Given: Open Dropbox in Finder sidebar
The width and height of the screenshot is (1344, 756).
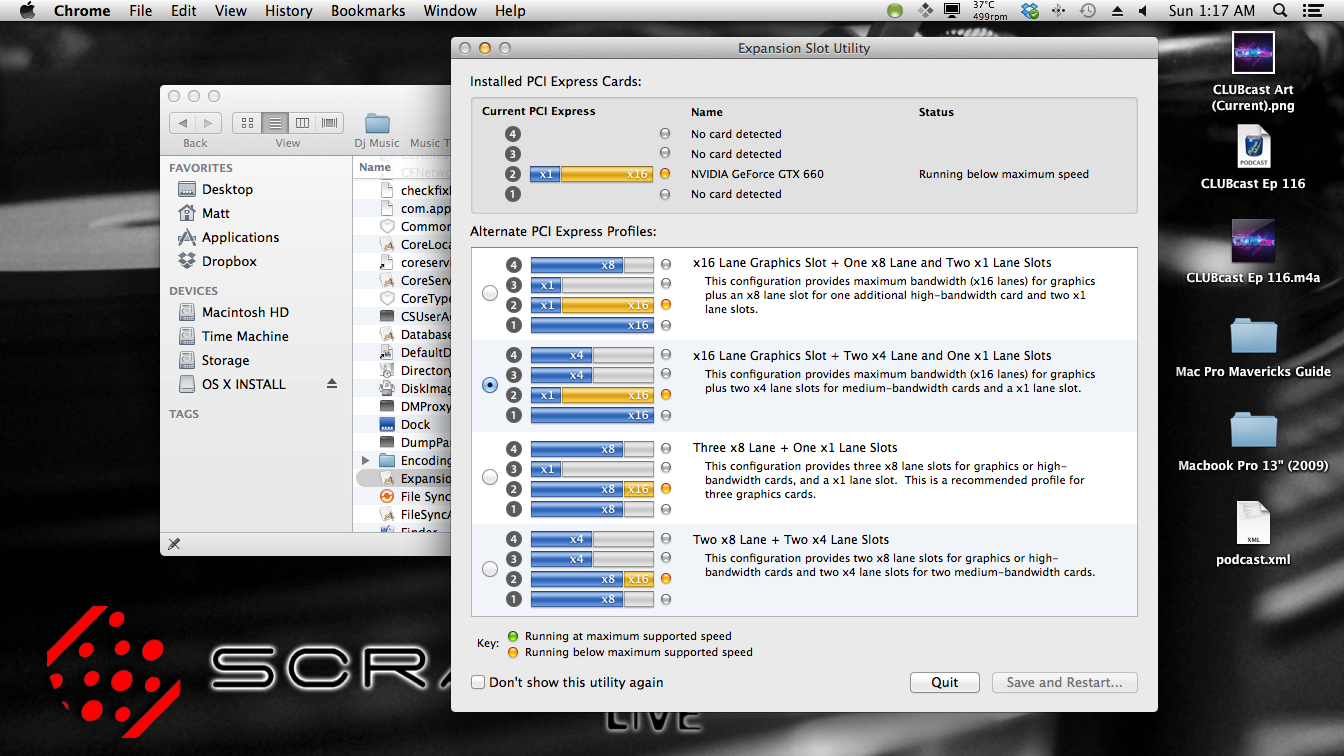Looking at the screenshot, I should pyautogui.click(x=217, y=261).
